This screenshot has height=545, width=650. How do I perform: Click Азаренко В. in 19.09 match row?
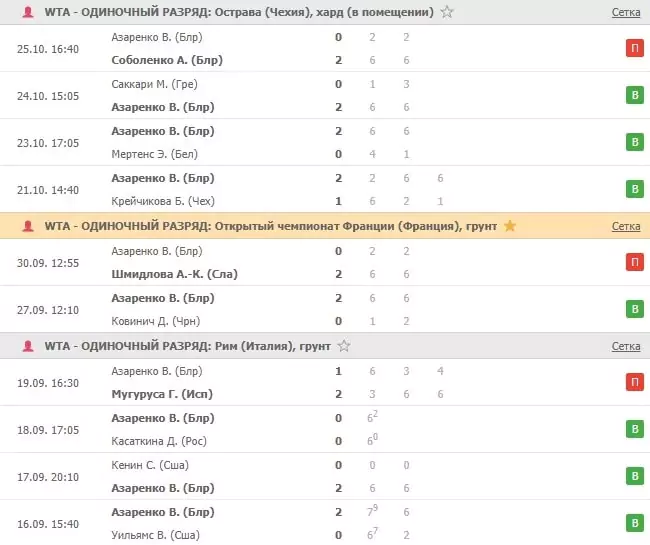[x=157, y=371]
